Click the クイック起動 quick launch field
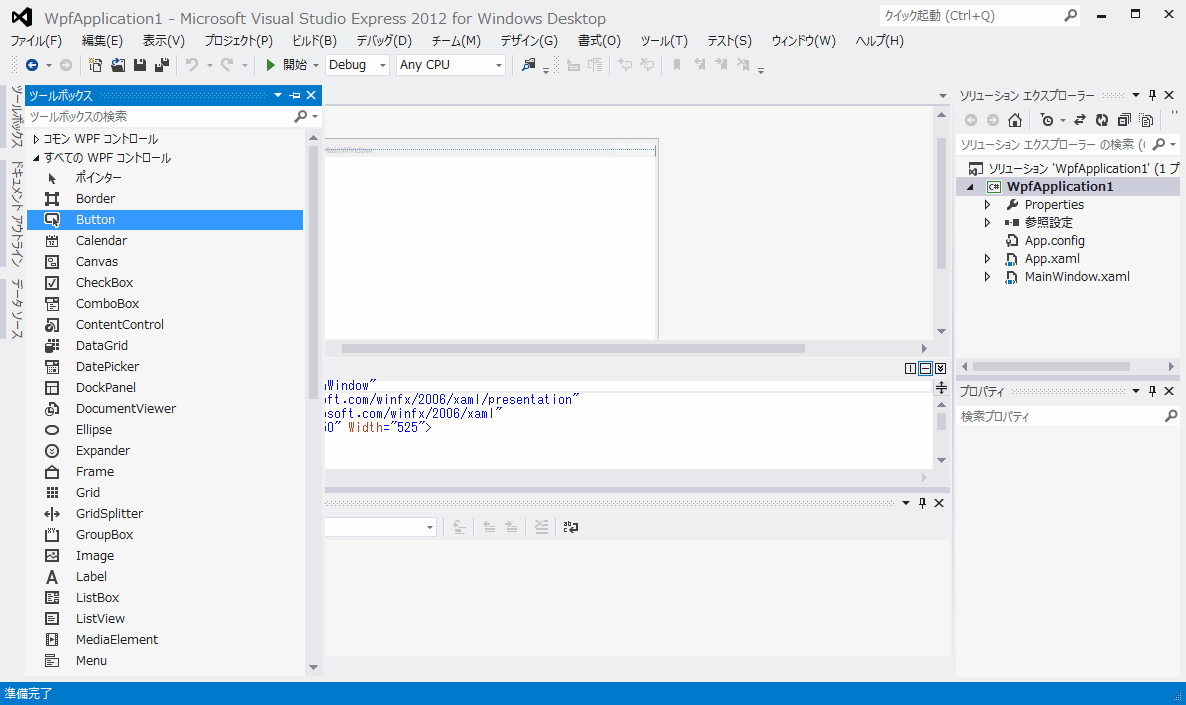Viewport: 1186px width, 705px height. click(x=972, y=16)
